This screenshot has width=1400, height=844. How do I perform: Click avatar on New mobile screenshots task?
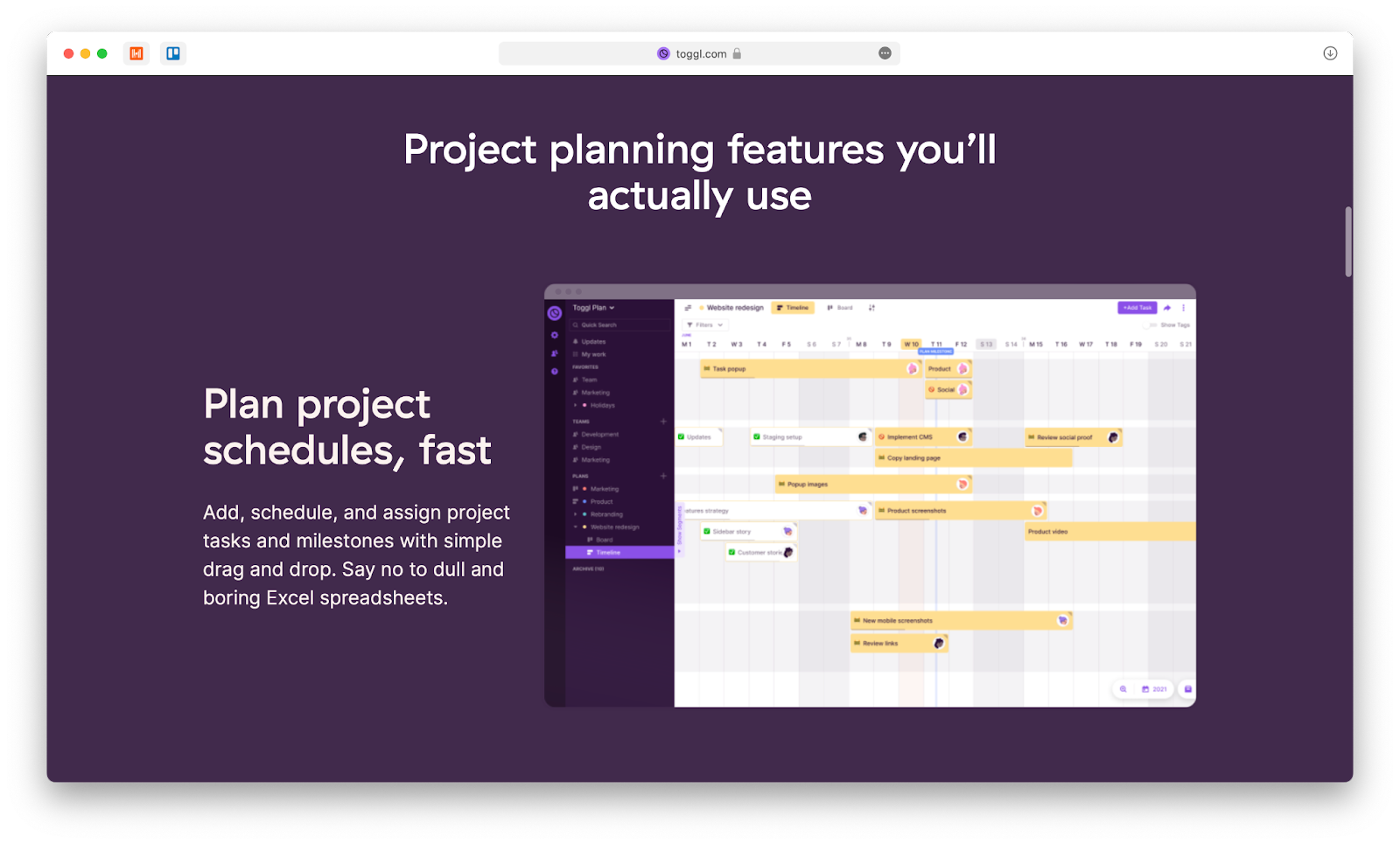pyautogui.click(x=1063, y=620)
